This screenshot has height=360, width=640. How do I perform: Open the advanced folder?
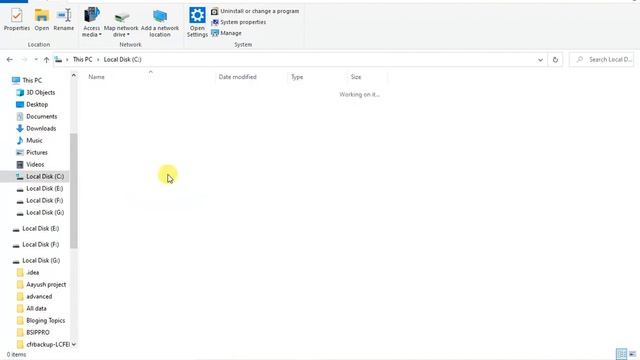click(39, 297)
